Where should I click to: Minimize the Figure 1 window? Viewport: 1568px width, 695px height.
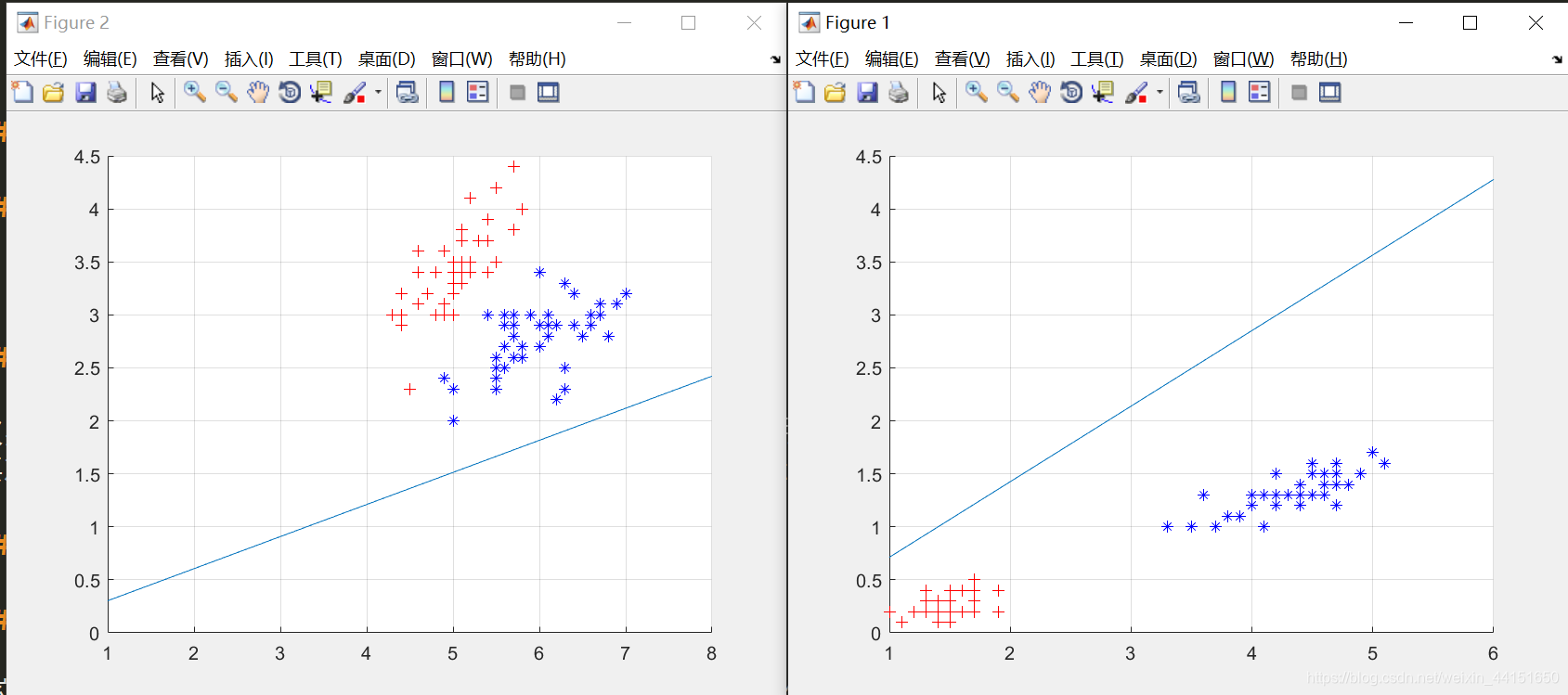tap(1406, 22)
